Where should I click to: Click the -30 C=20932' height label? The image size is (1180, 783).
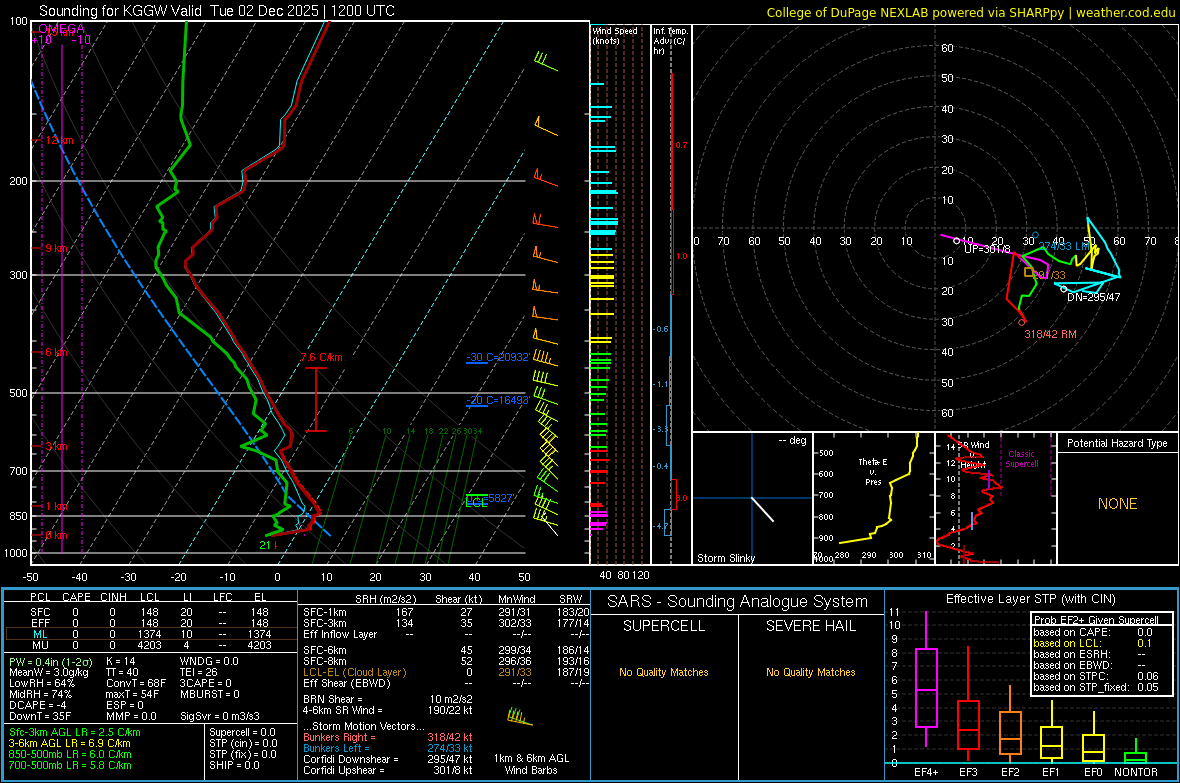coord(497,357)
